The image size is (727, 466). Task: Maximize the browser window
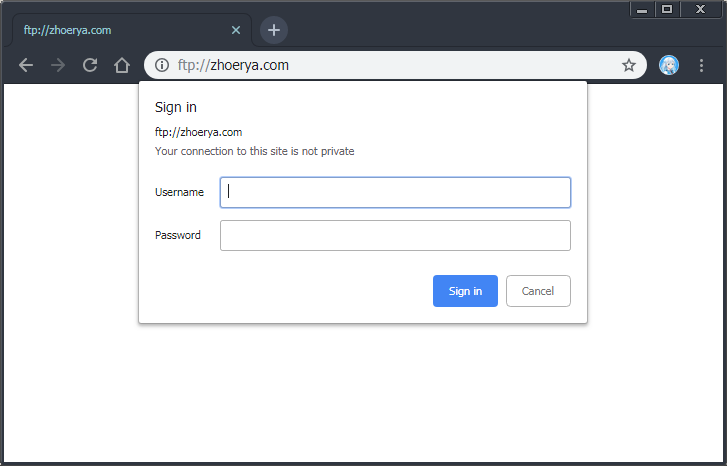tap(667, 9)
